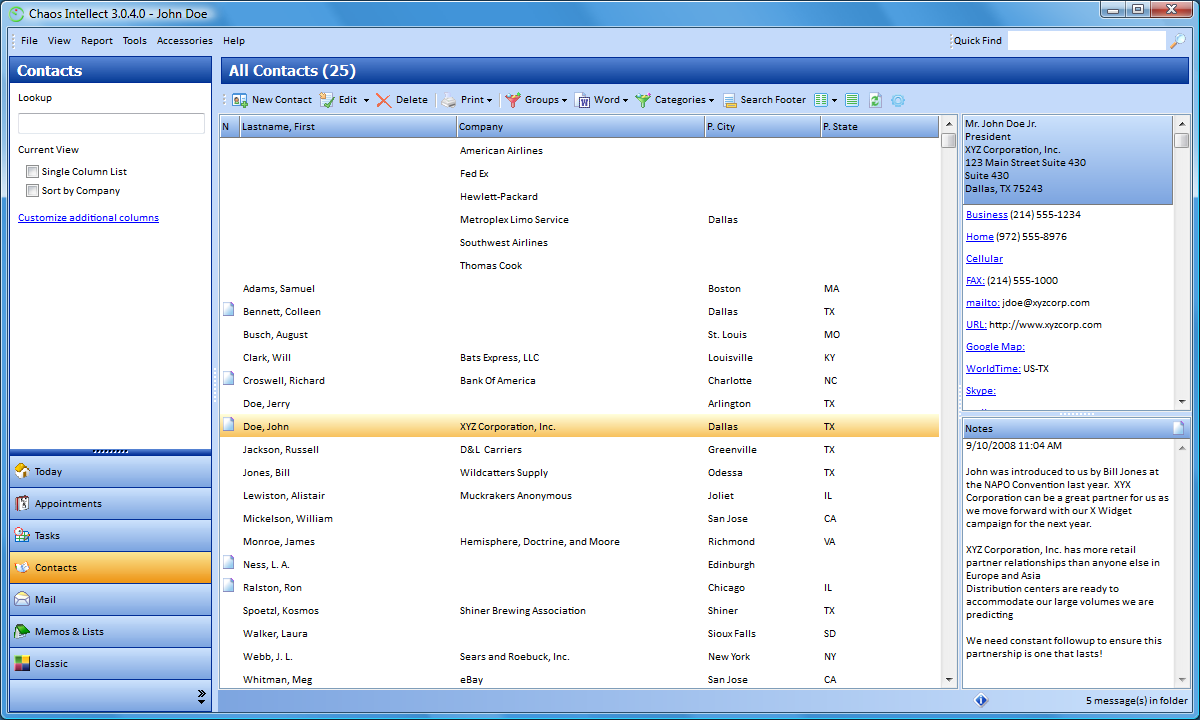1200x720 pixels.
Task: Click the red Delete X icon
Action: coord(384,100)
